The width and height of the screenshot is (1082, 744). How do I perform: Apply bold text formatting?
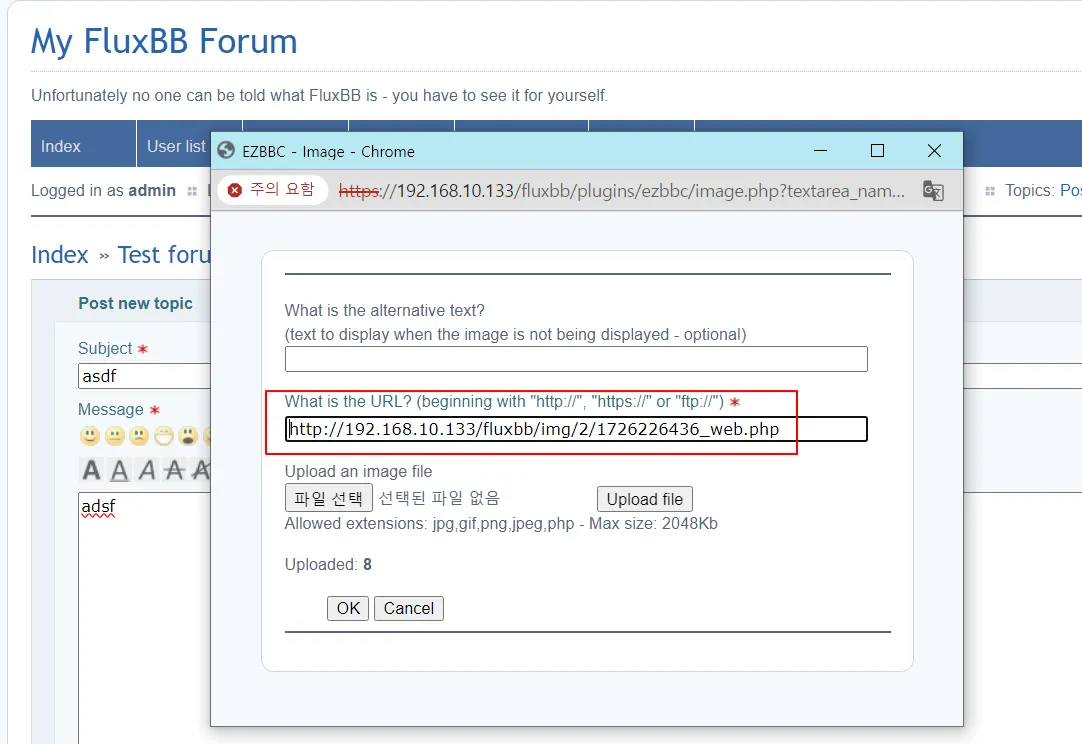[x=91, y=470]
